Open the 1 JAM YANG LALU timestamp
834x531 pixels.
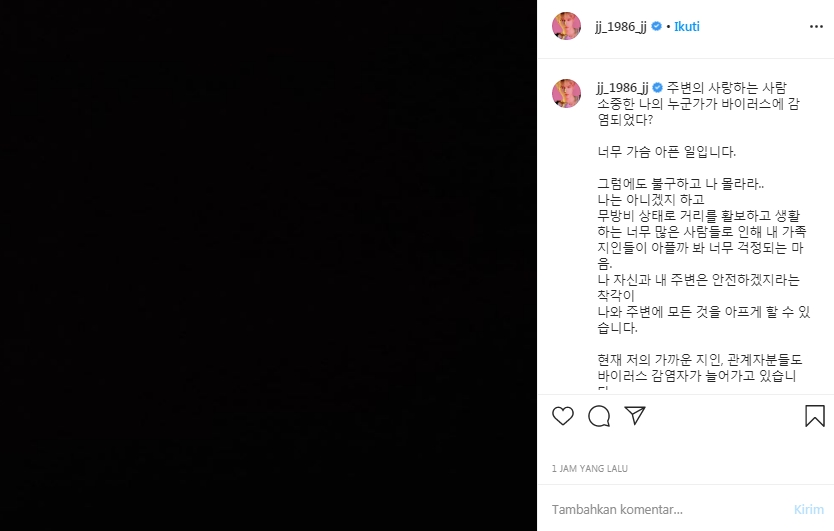tap(589, 468)
